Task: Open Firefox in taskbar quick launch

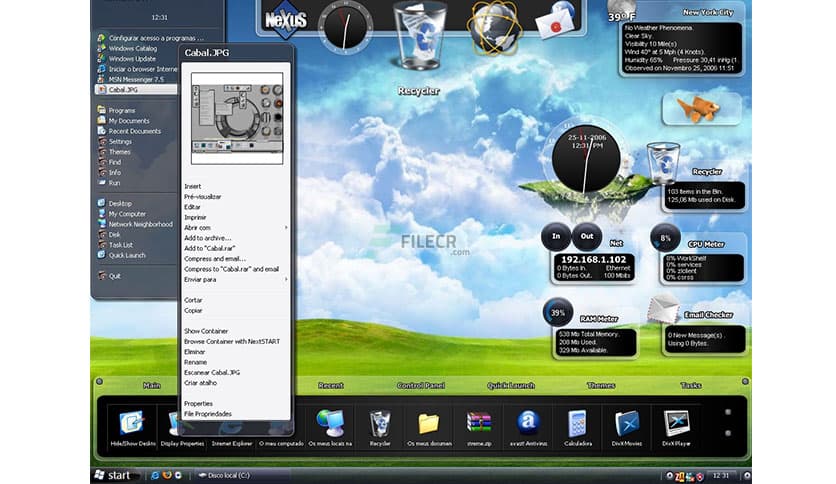Action: [166, 475]
